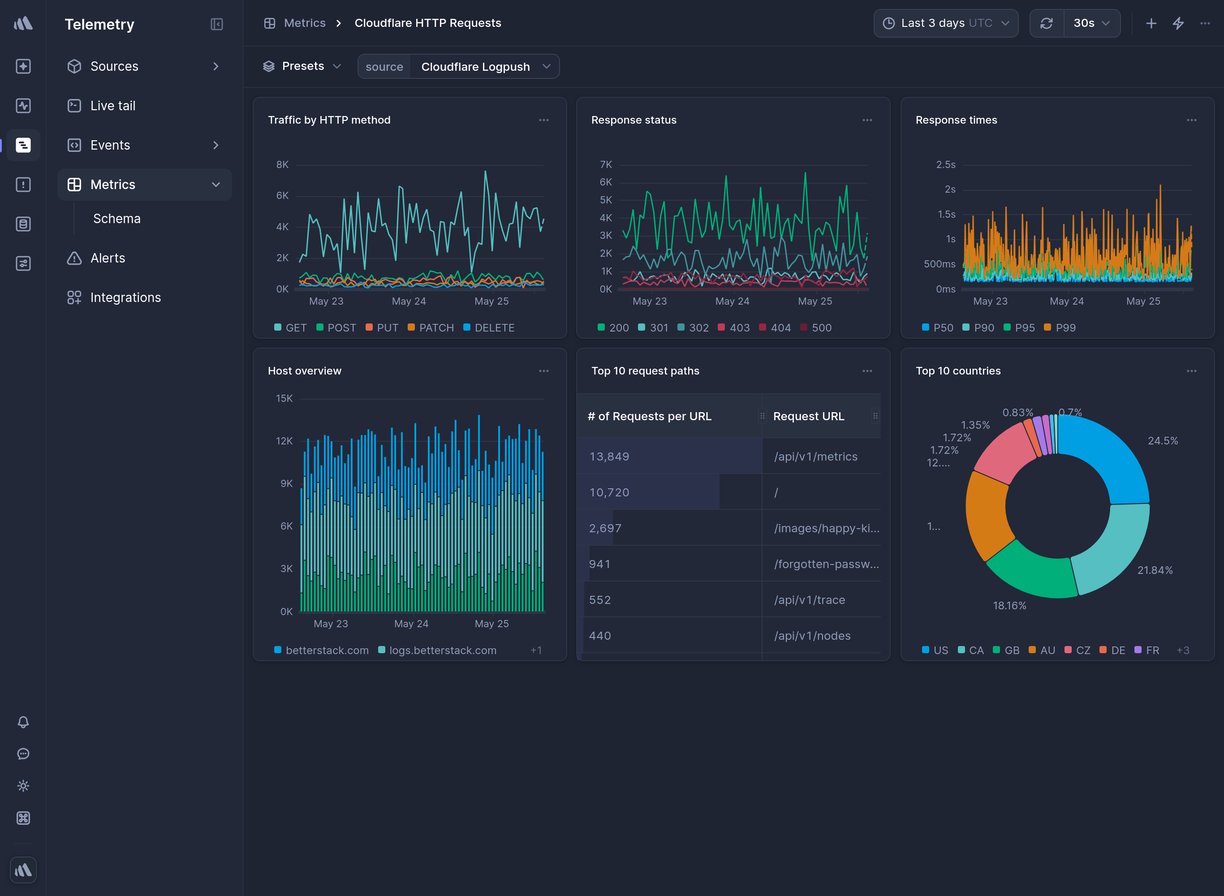
Task: Toggle AU in countries legend
Action: click(1041, 650)
